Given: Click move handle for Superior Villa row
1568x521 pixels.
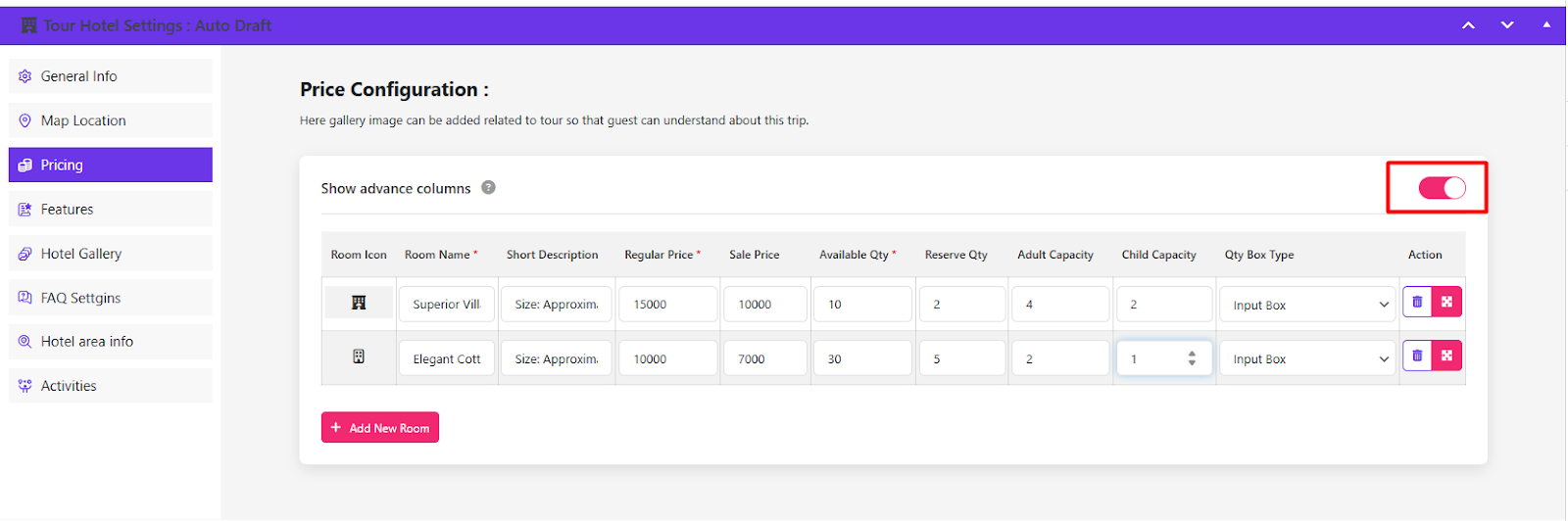Looking at the screenshot, I should [x=1446, y=303].
